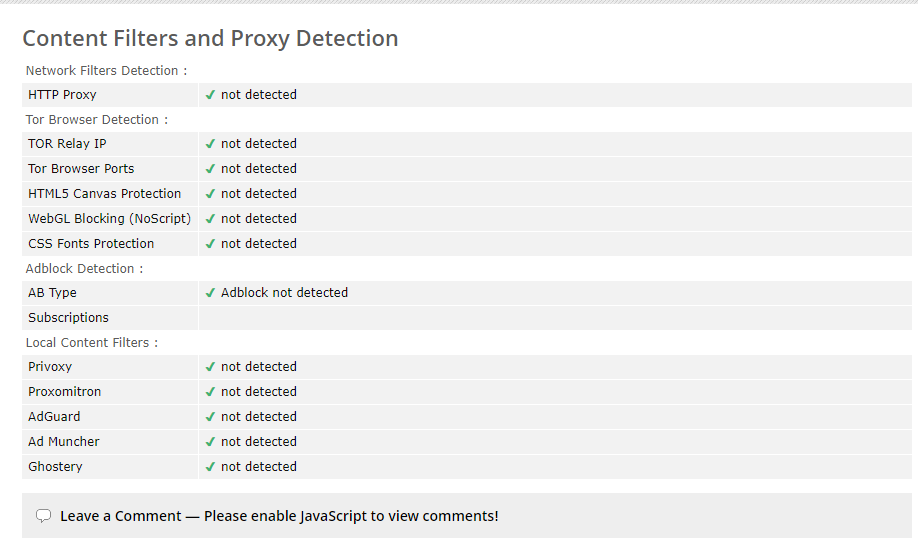
Task: Click the Ad Muncher row label
Action: (x=63, y=442)
